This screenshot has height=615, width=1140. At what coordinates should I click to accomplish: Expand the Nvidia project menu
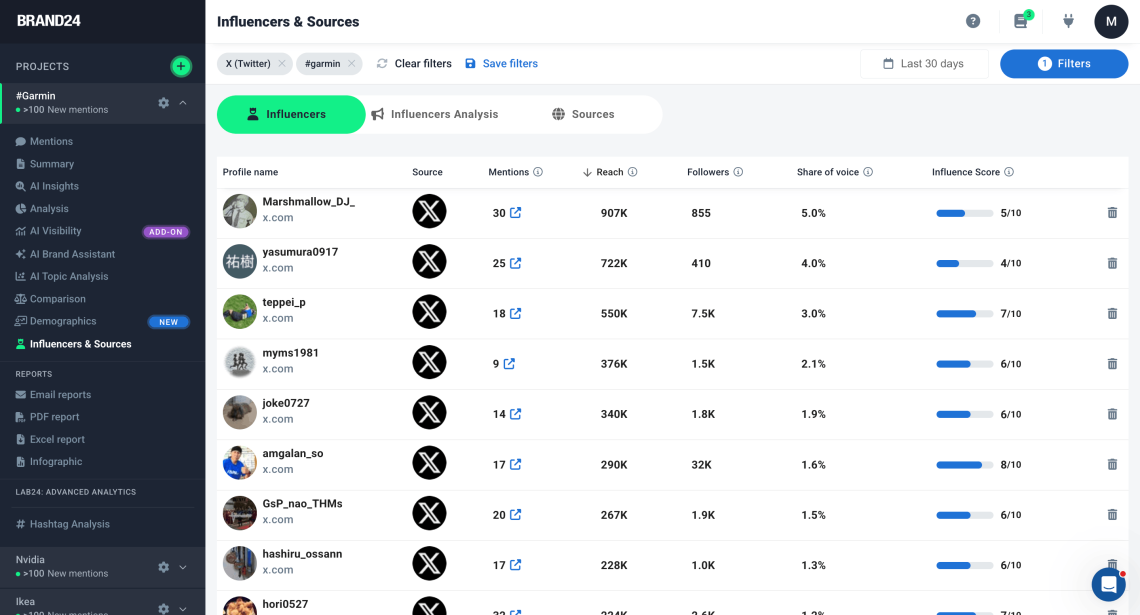pyautogui.click(x=183, y=567)
